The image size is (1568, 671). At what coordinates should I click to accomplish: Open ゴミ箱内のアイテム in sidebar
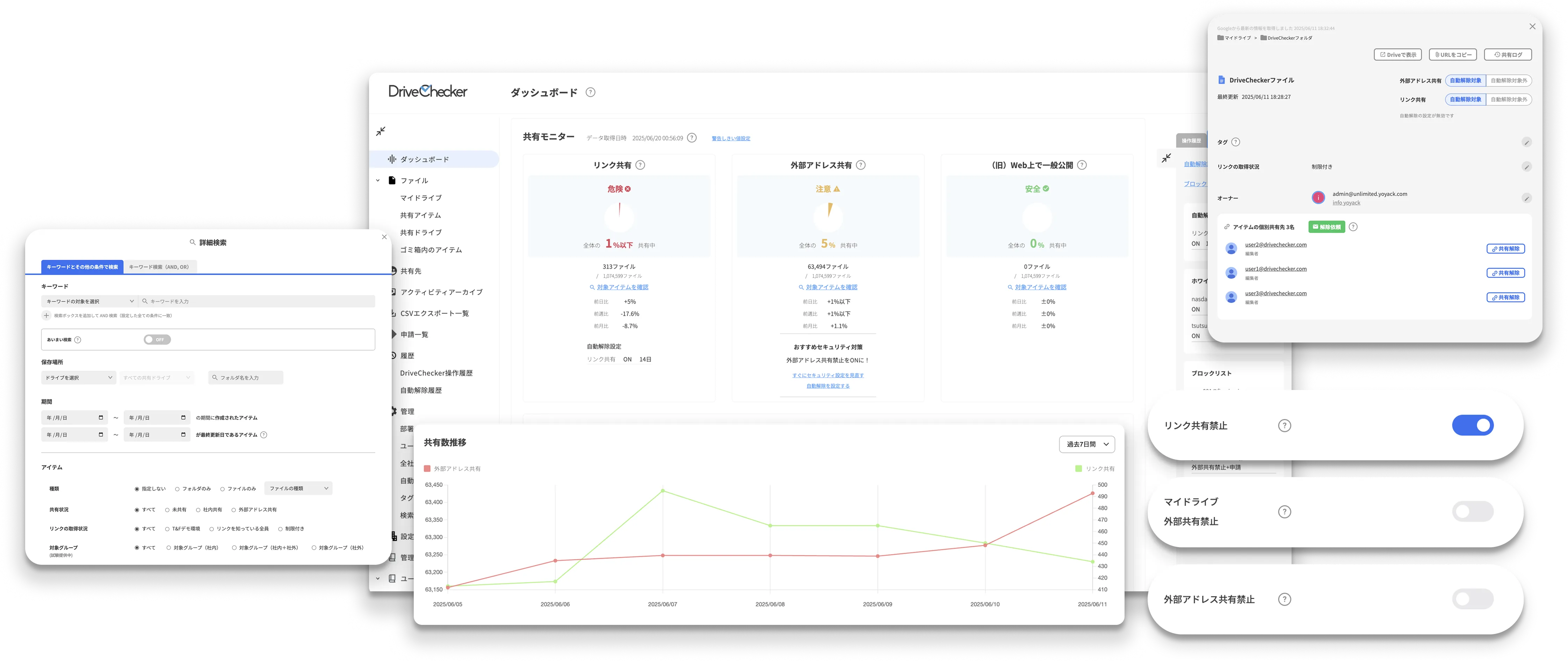pos(431,250)
